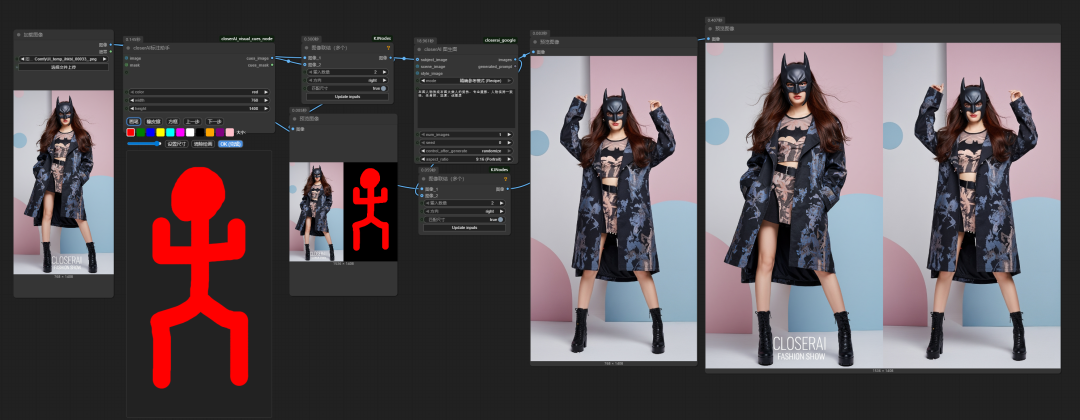Viewport: 1080px width, 420px height.
Task: Click the 下一步 redo button
Action: tap(214, 121)
